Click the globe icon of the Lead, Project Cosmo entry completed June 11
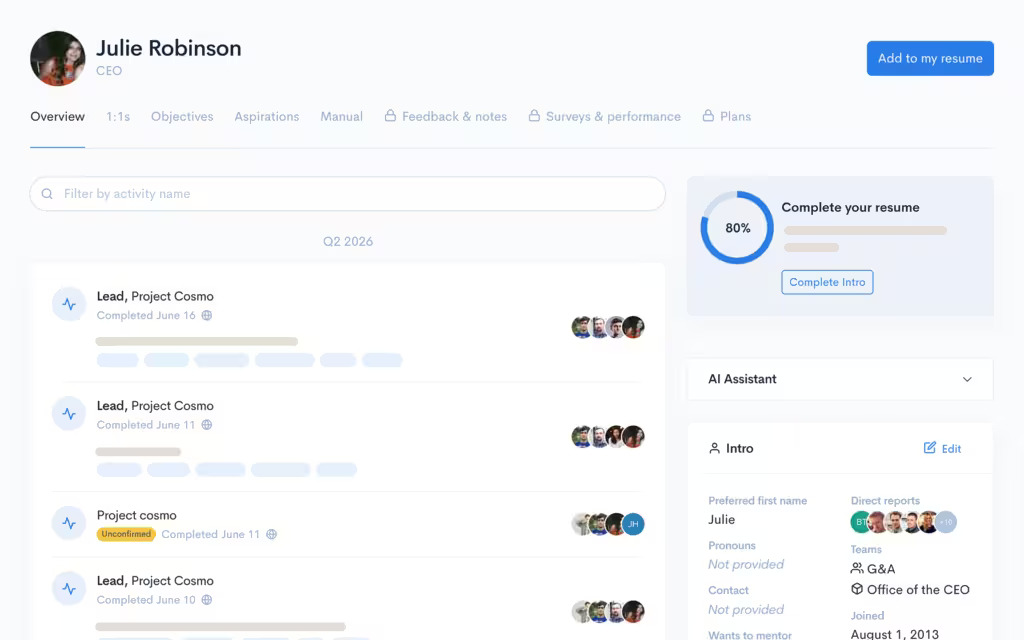1024x640 pixels. pyautogui.click(x=206, y=425)
